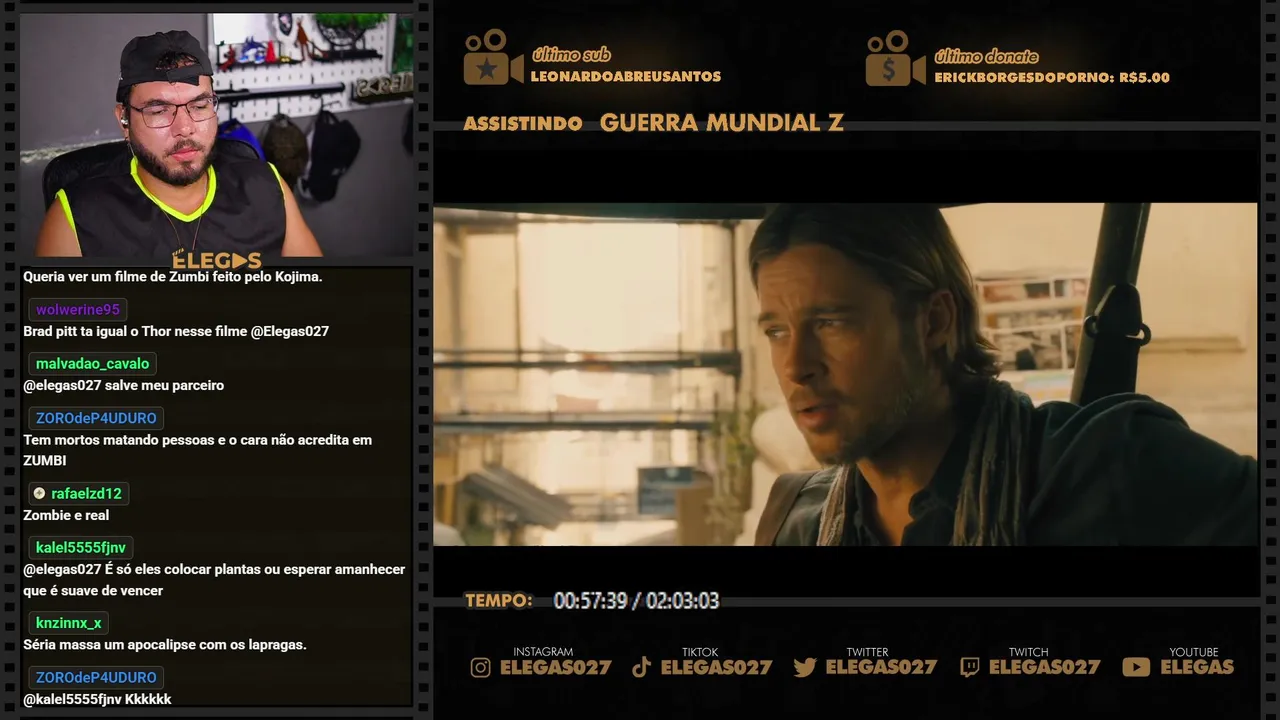Click the badge icon beside rafaelzd12
Screen dimensions: 1280x720
coord(39,493)
